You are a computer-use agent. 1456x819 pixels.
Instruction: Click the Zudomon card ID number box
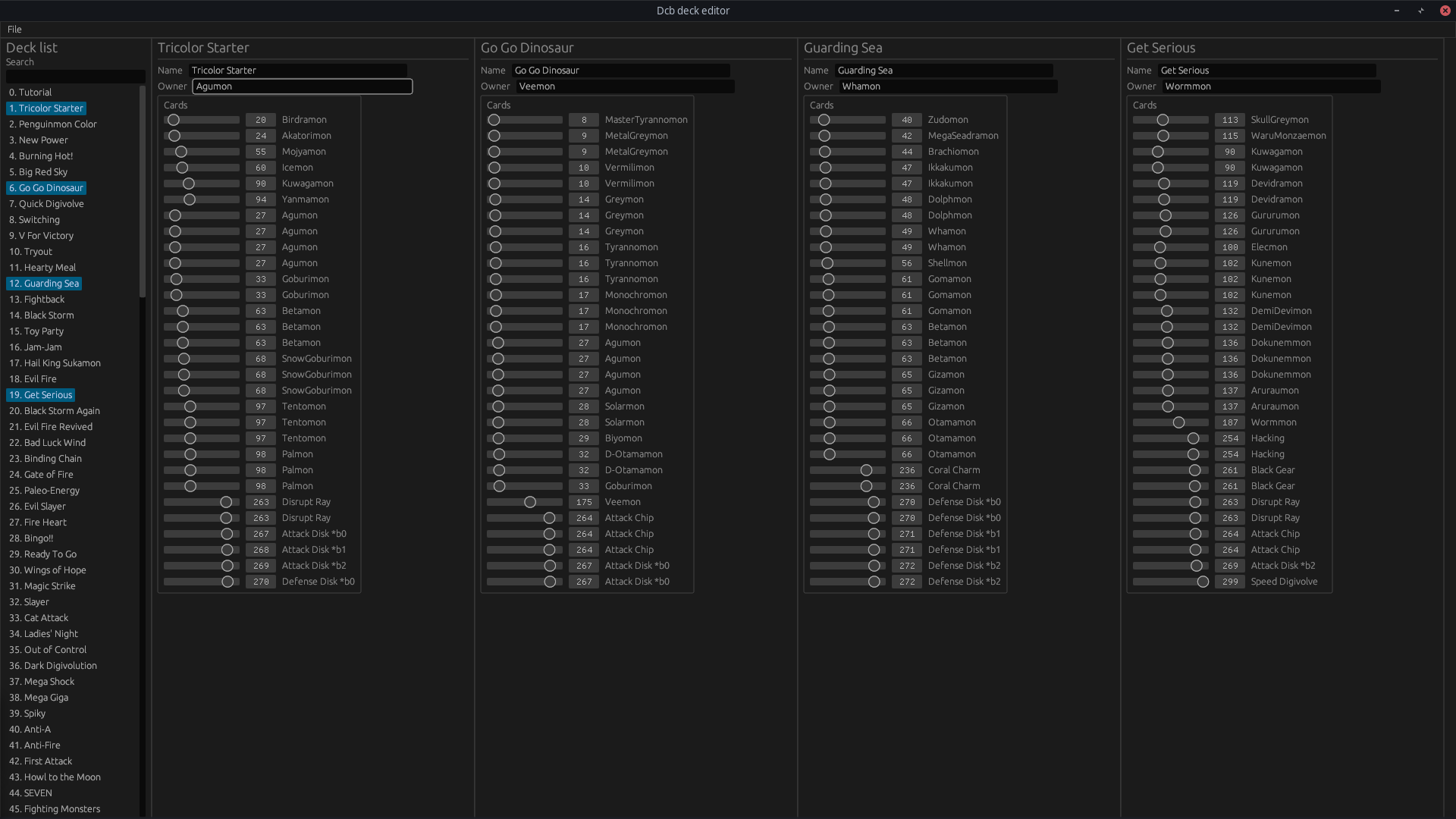pyautogui.click(x=906, y=120)
